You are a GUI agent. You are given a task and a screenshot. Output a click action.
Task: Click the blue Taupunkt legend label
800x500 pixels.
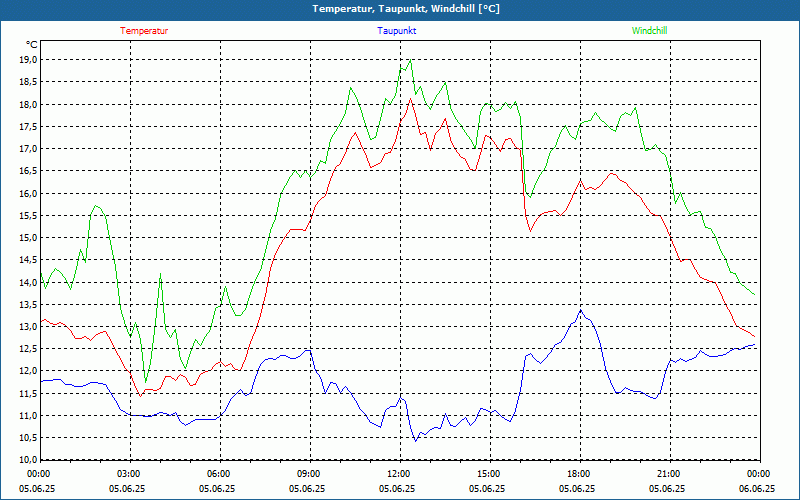tap(397, 31)
